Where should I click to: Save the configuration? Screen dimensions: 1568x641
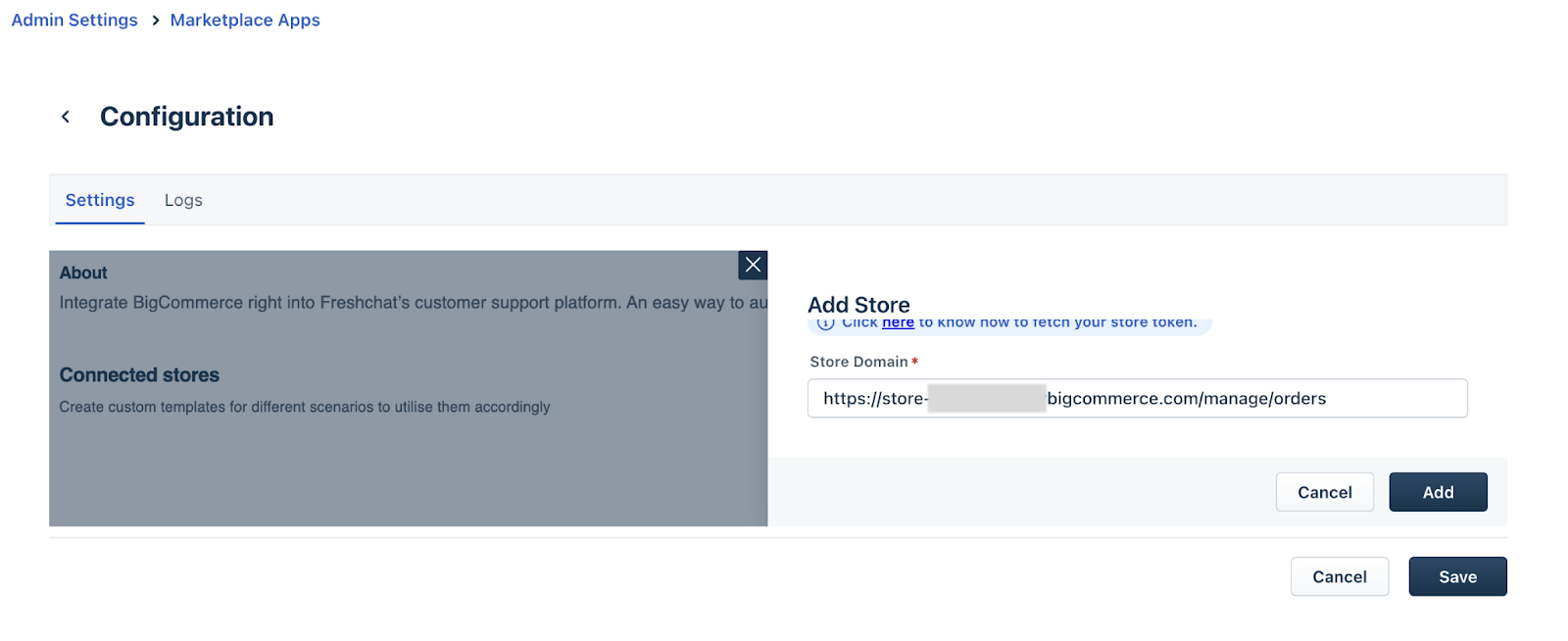[x=1457, y=576]
